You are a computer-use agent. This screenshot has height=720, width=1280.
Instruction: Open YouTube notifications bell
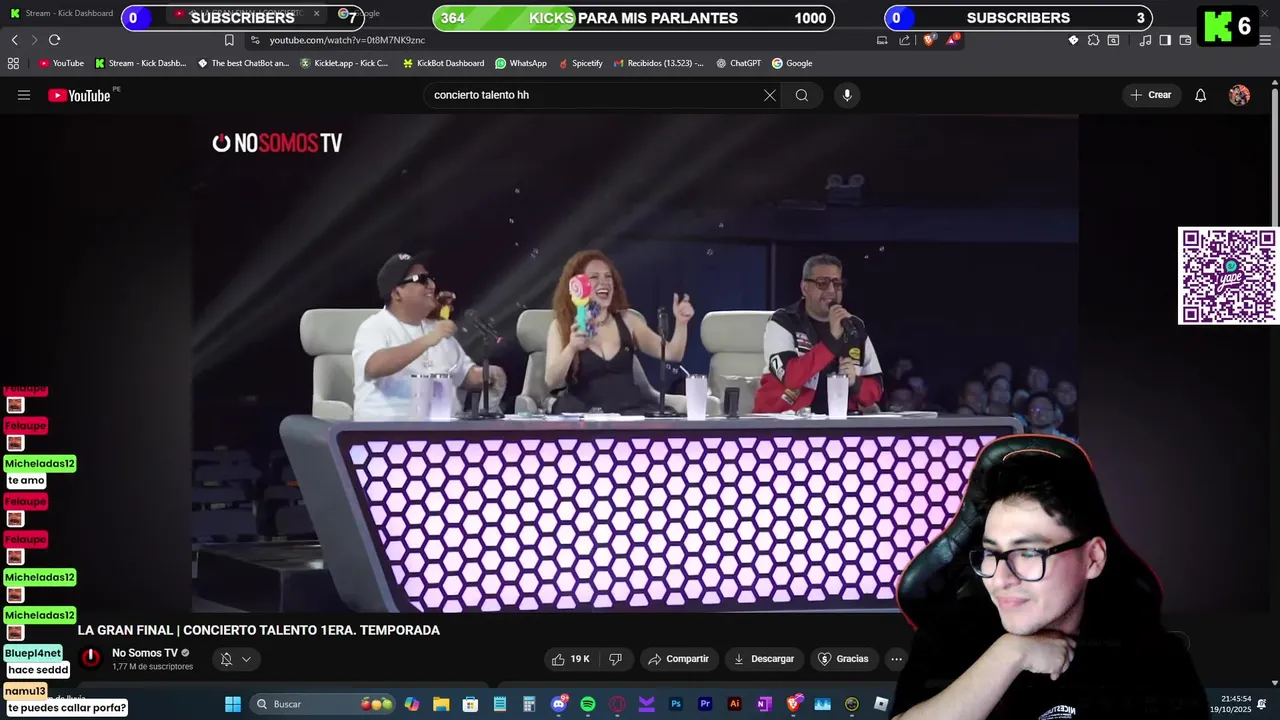1201,95
